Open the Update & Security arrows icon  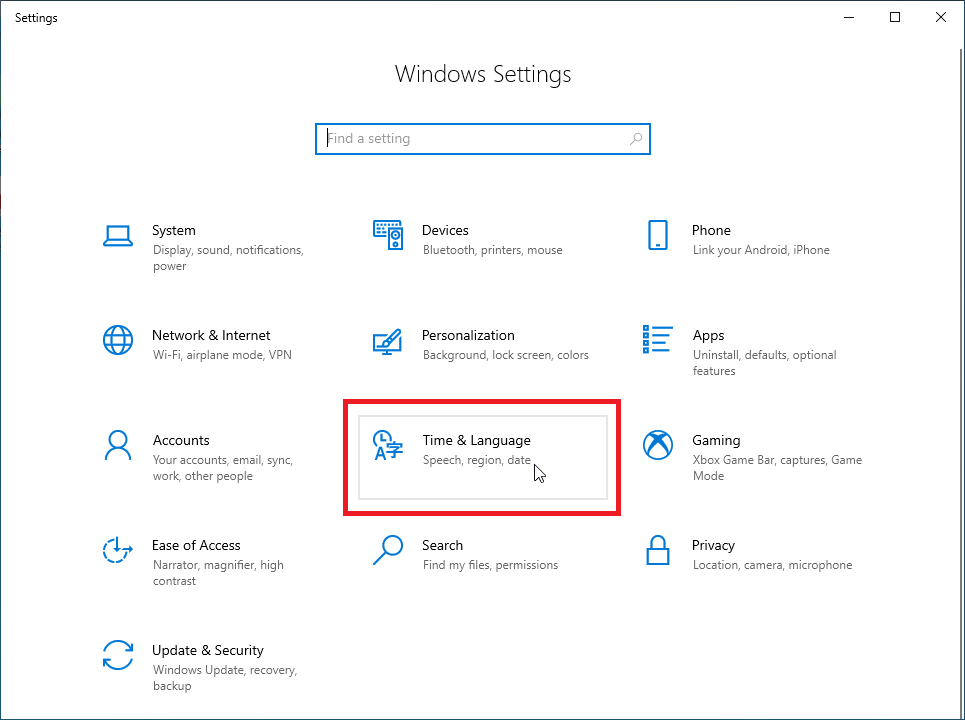[118, 655]
